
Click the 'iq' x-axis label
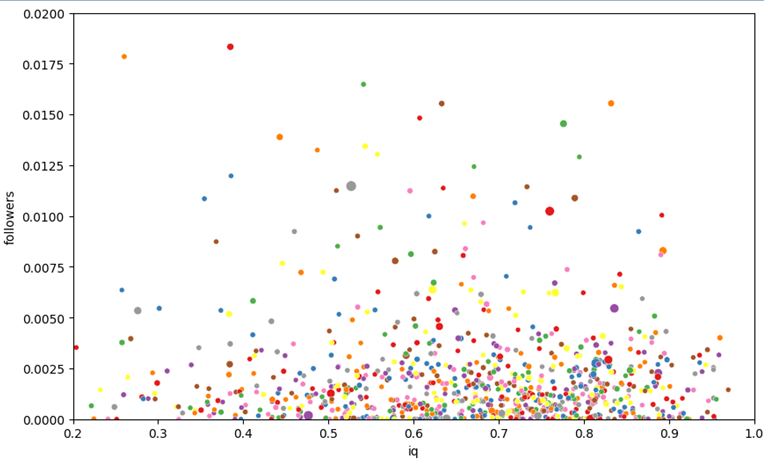click(x=413, y=451)
